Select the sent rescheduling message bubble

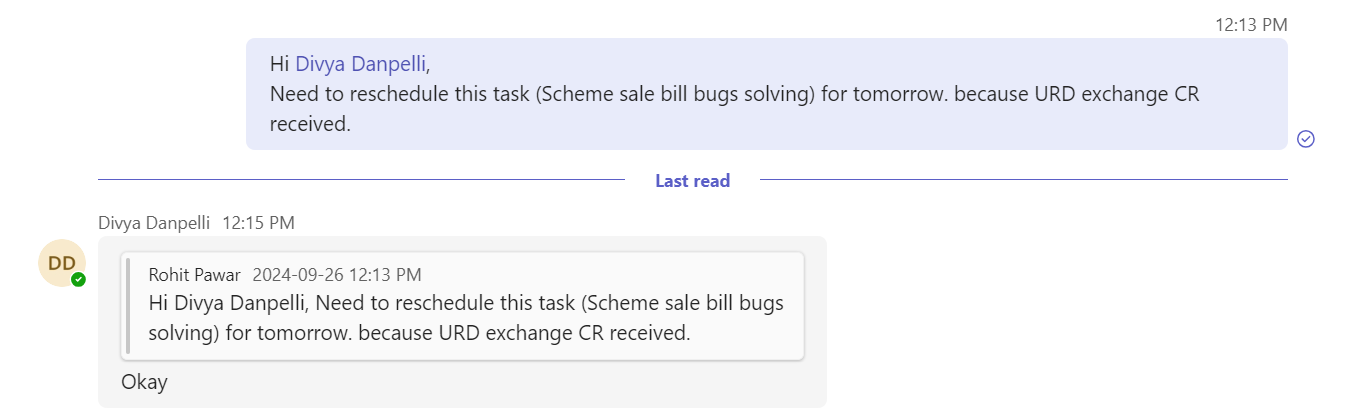[767, 94]
